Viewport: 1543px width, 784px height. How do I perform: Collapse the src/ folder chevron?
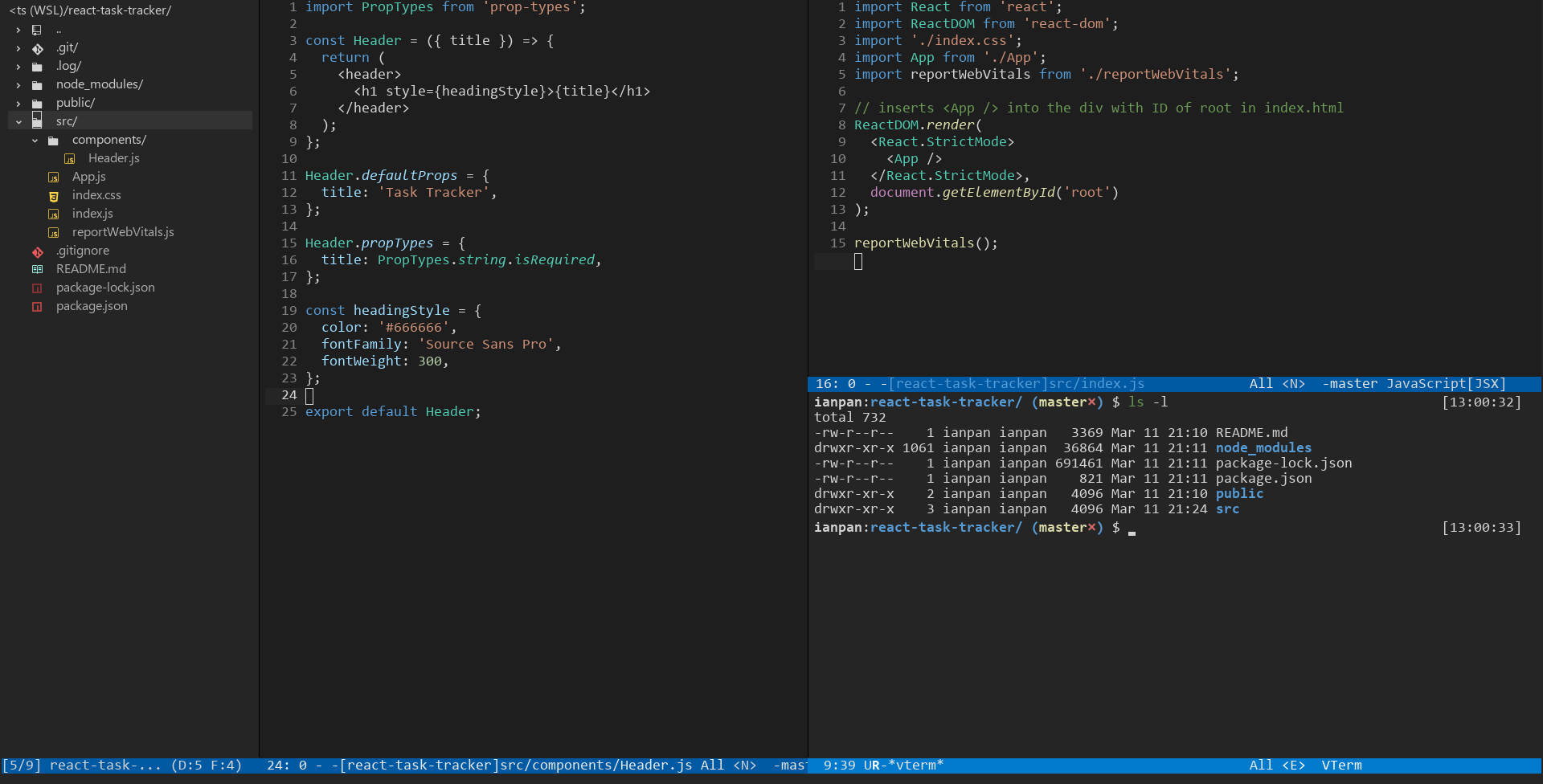pos(18,122)
